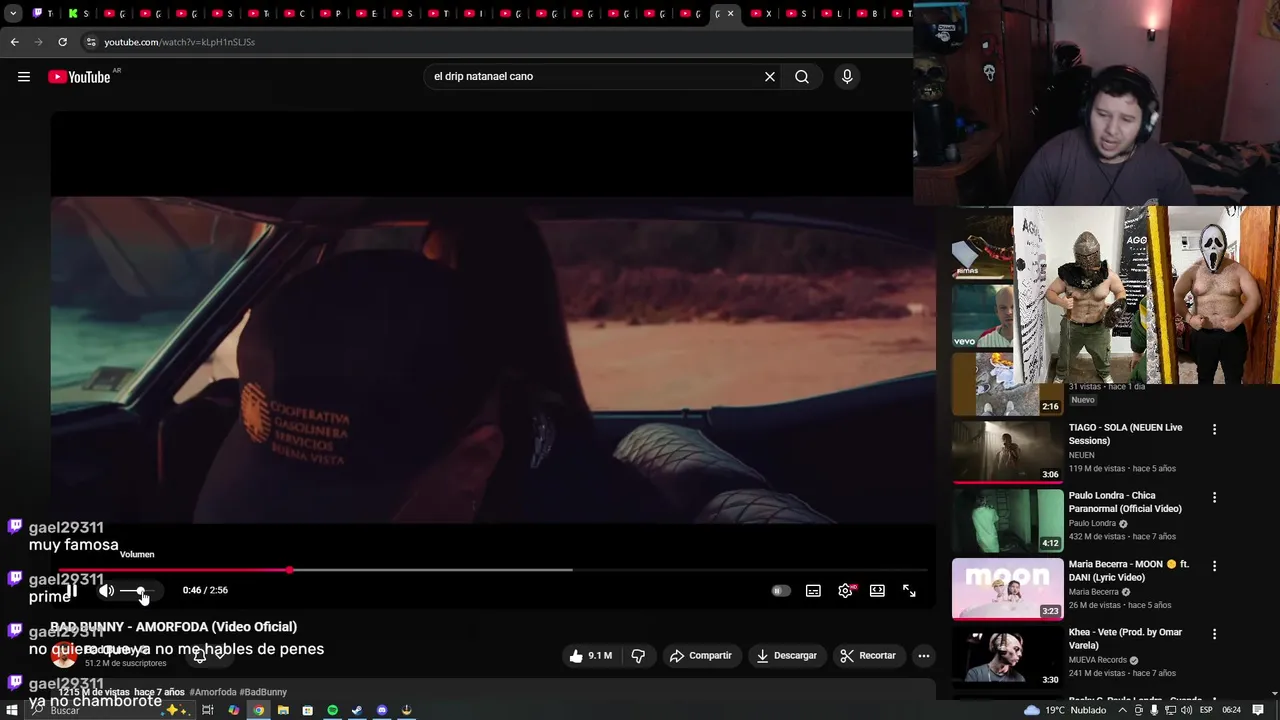
Task: Dislike the video
Action: 638,656
